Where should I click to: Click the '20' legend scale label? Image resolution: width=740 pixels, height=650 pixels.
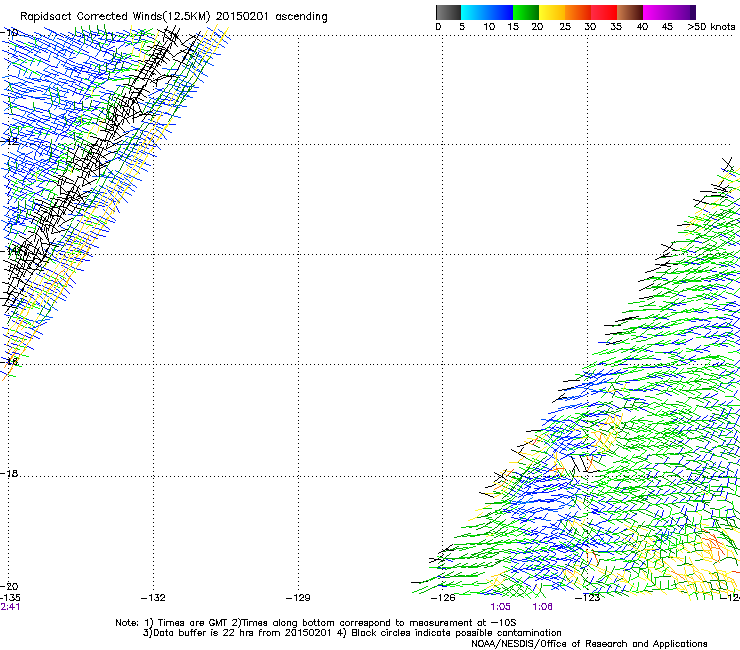point(537,27)
